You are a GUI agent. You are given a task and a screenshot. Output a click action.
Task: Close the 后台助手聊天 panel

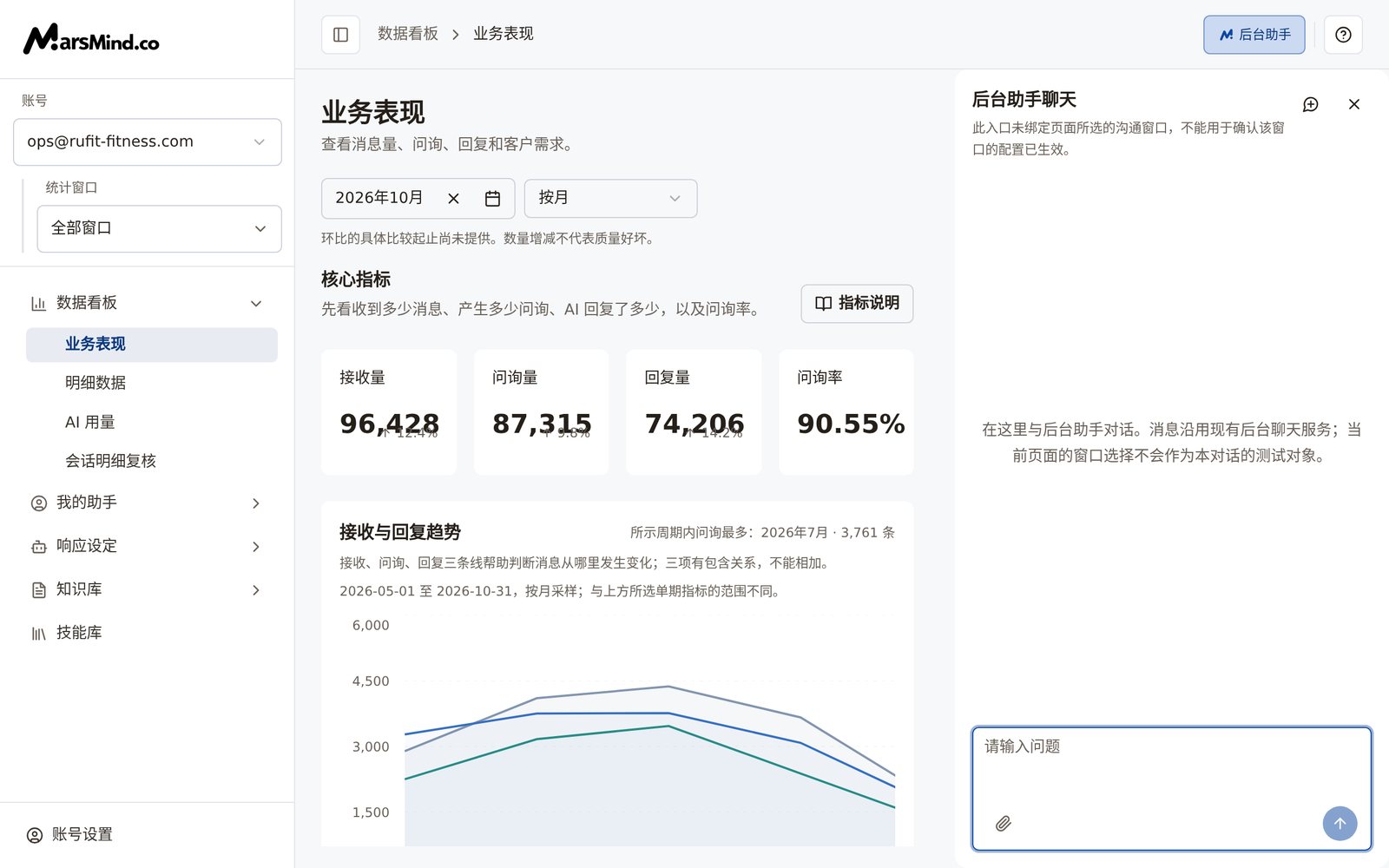pos(1353,104)
